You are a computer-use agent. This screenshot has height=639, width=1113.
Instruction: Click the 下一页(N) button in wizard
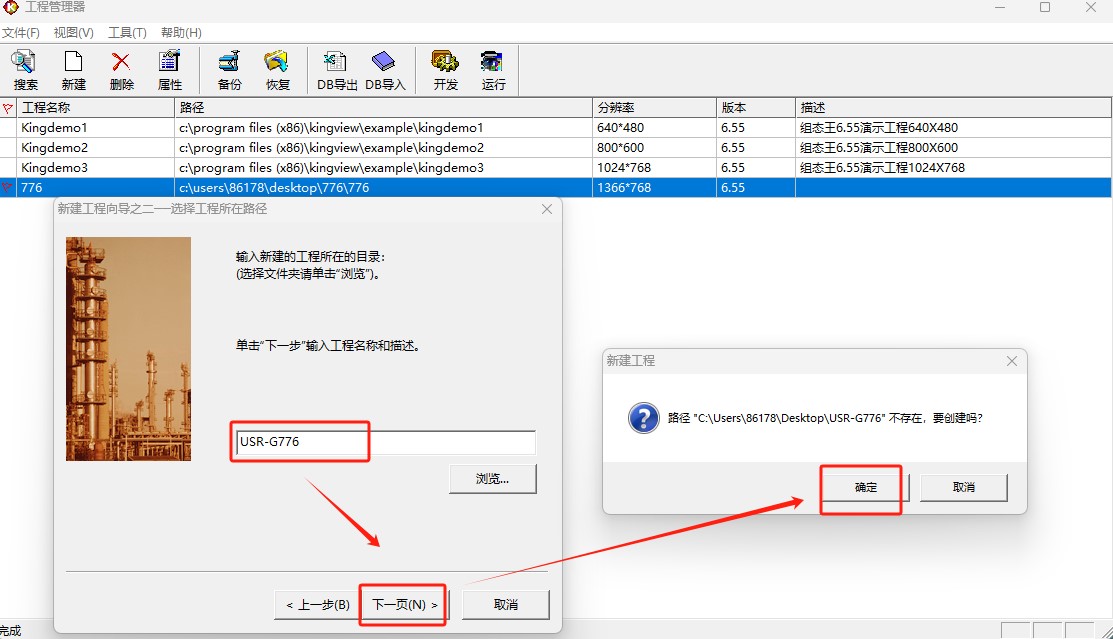[404, 605]
